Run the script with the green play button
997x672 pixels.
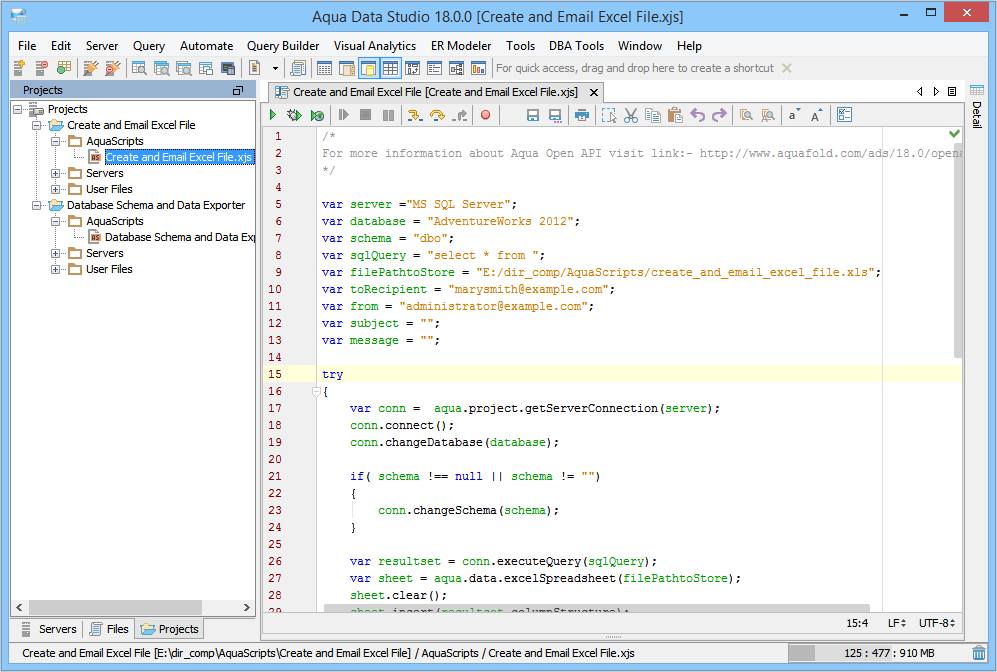tap(273, 115)
